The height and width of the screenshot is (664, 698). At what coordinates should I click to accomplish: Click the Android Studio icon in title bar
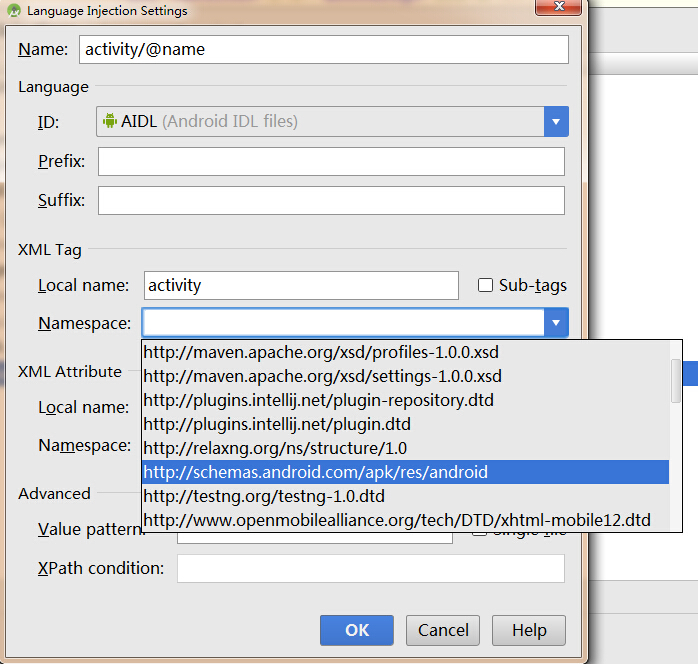14,10
